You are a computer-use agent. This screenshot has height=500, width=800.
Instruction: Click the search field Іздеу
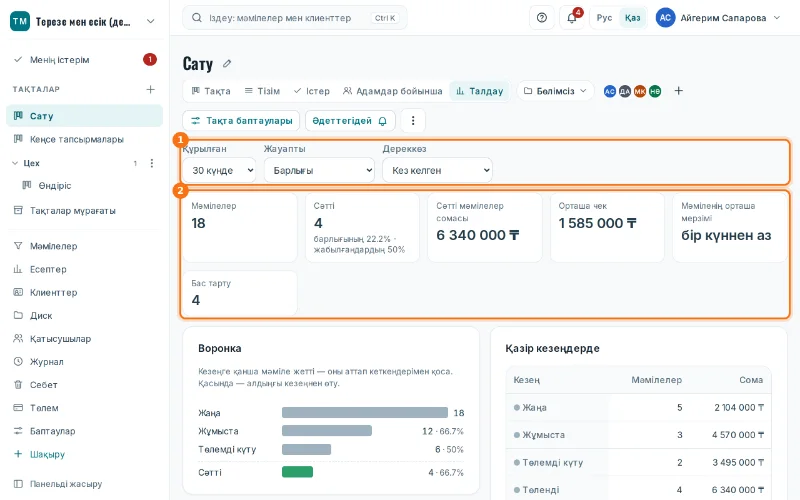(294, 18)
